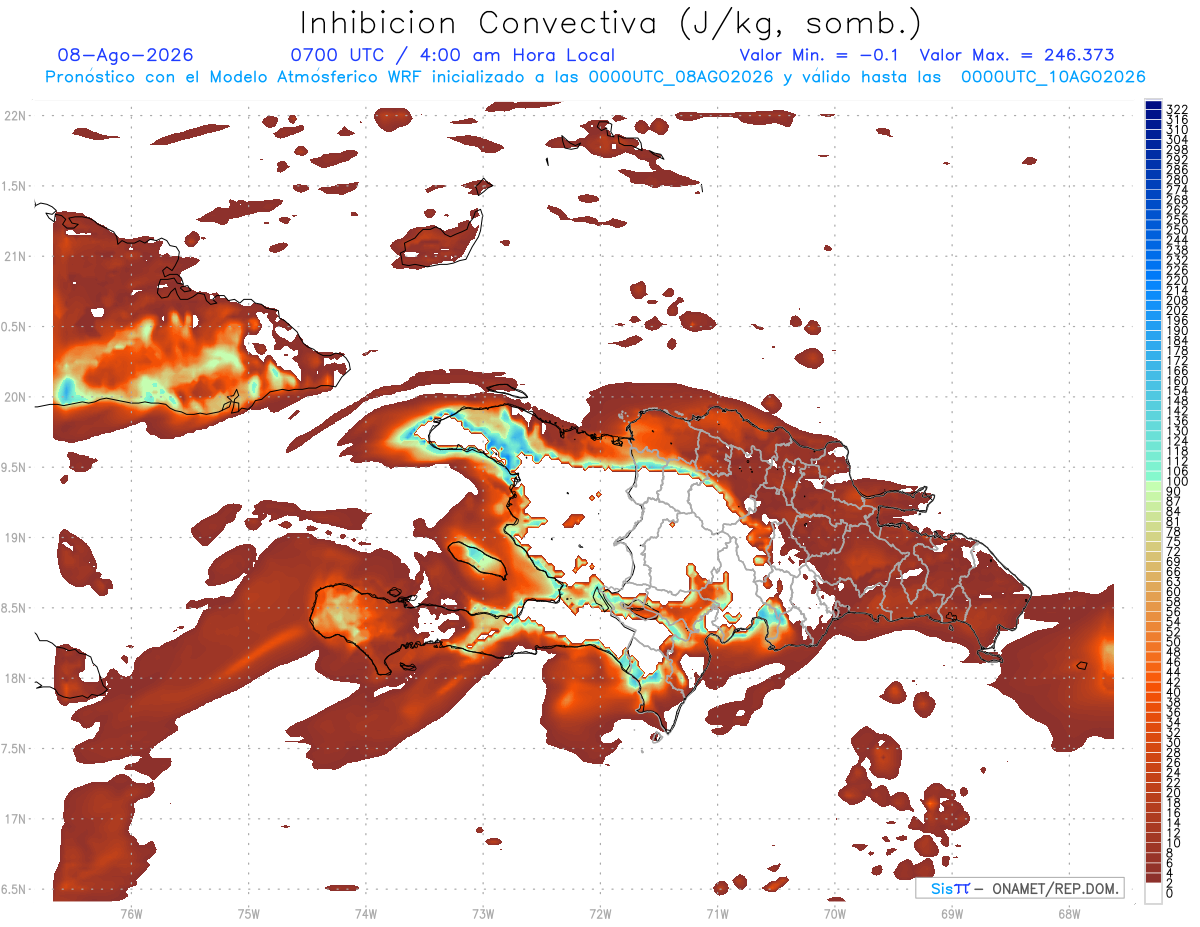Click the 'Valor Max. = 246.373' readout
Viewport: 1200px width, 927px height.
[x=1017, y=55]
